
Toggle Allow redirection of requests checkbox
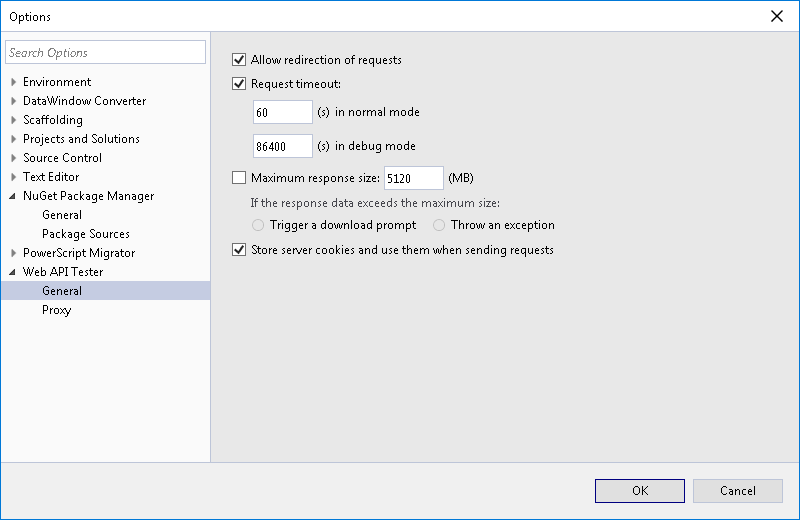(239, 60)
